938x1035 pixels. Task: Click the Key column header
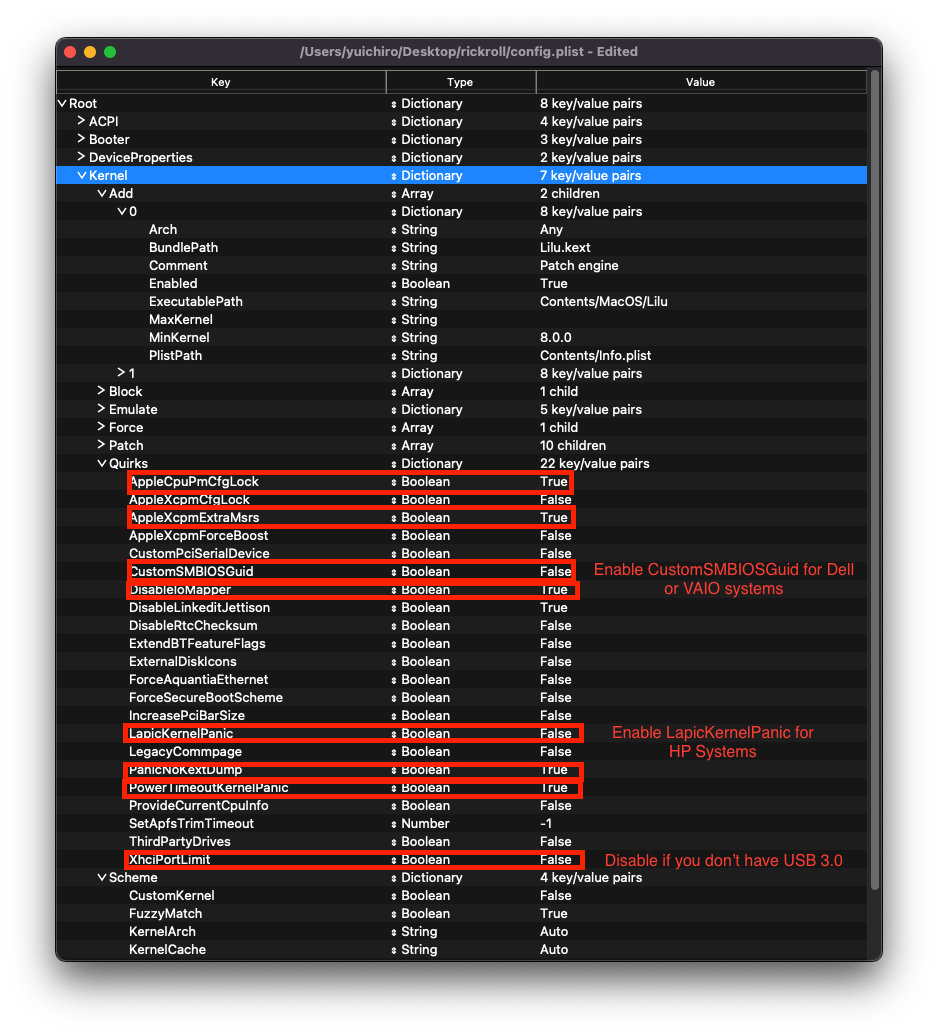pyautogui.click(x=220, y=82)
